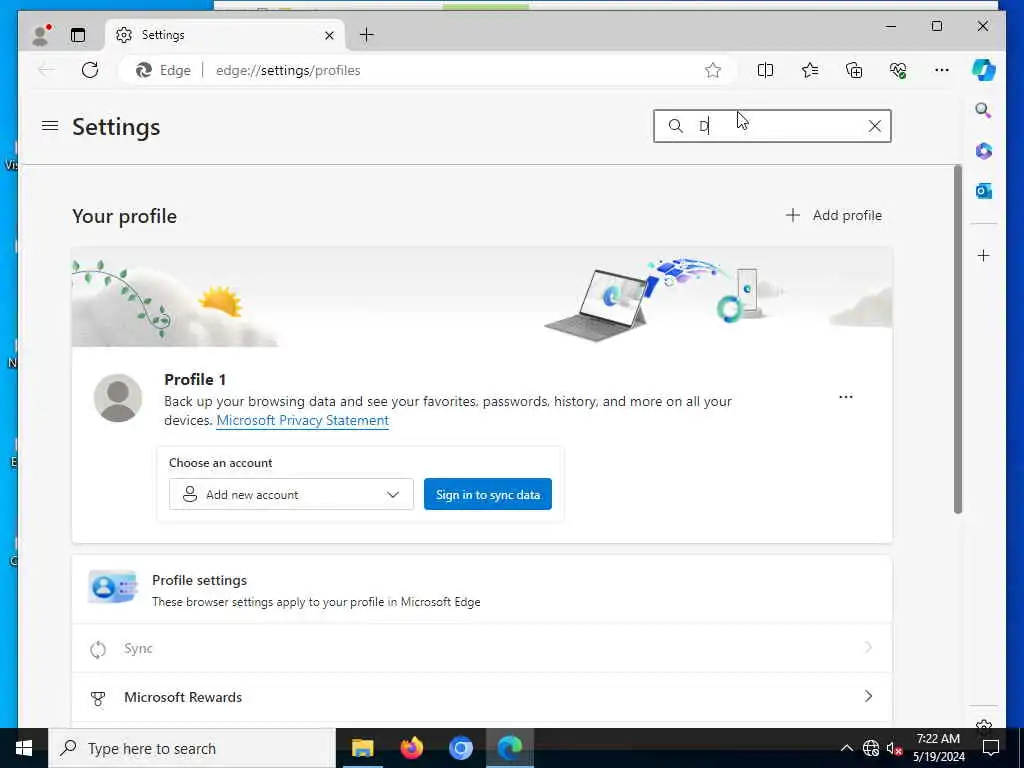Viewport: 1024px width, 768px height.
Task: Click the muted volume tray icon
Action: [x=894, y=748]
